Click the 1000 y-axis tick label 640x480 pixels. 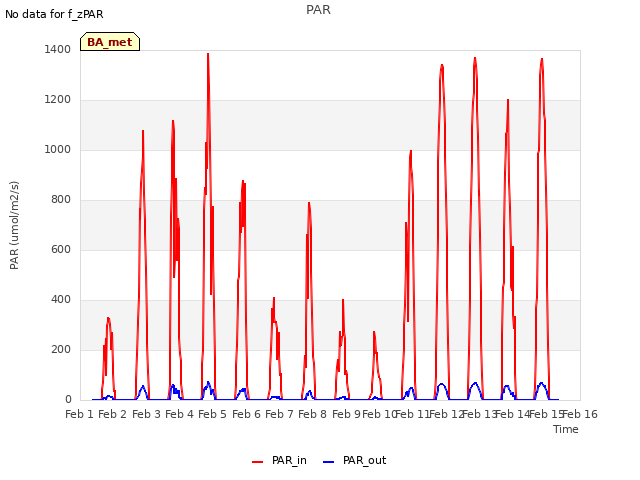click(58, 149)
